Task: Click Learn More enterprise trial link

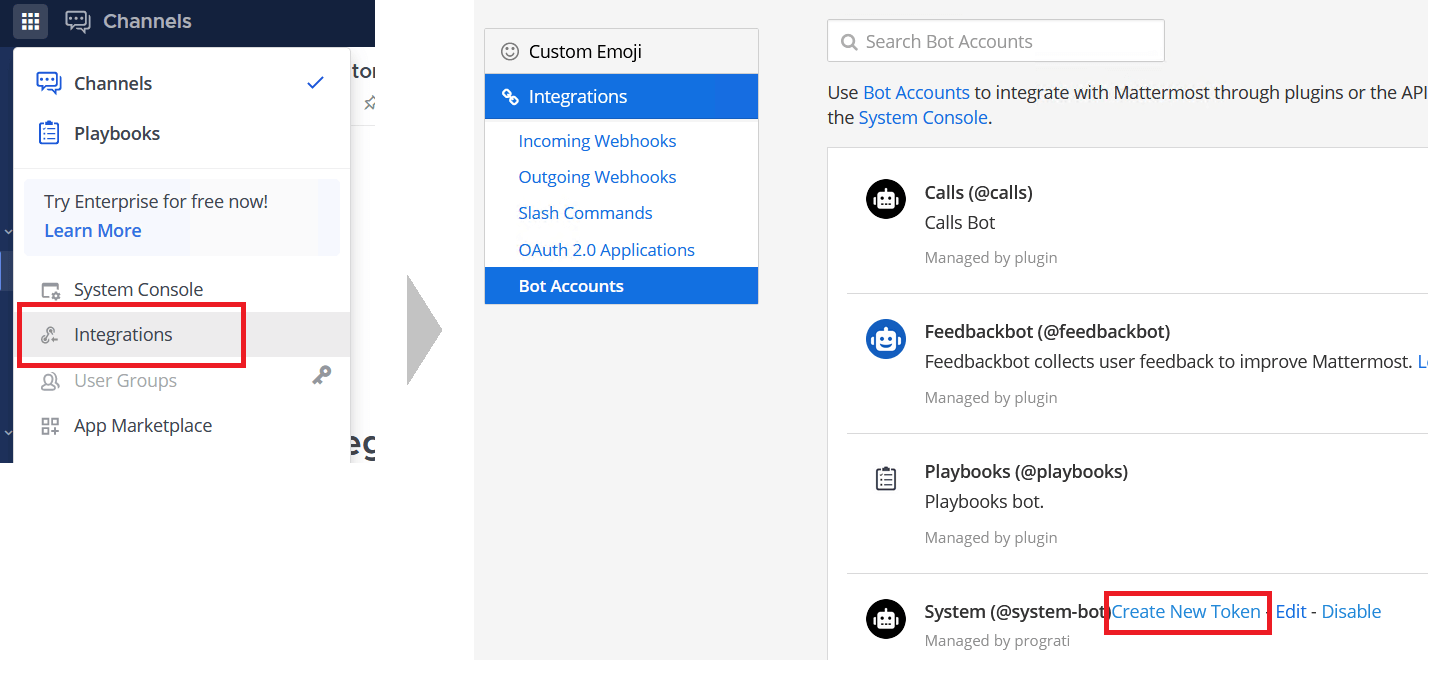Action: (x=93, y=231)
